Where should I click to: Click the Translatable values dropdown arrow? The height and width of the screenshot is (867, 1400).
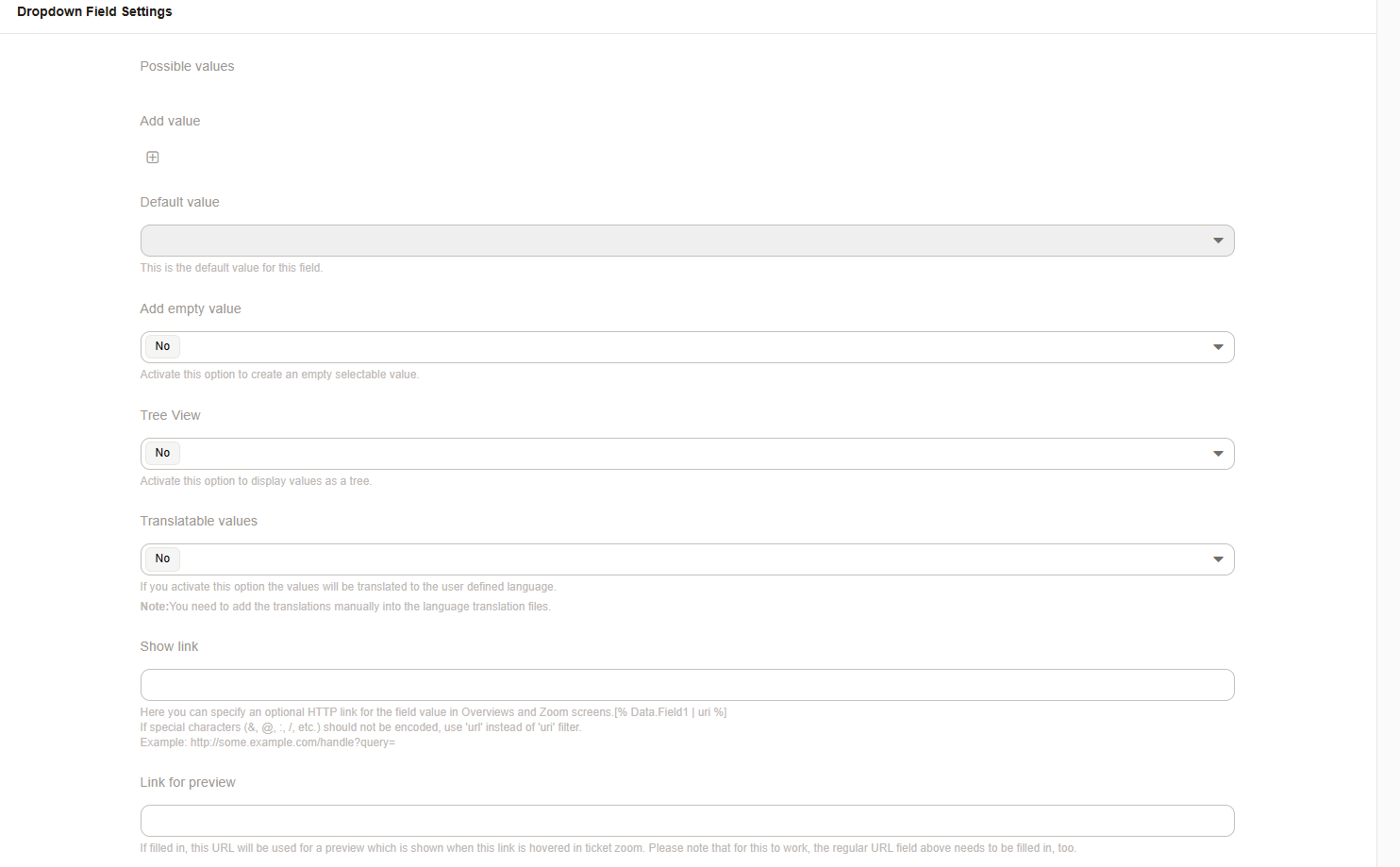pos(1218,559)
